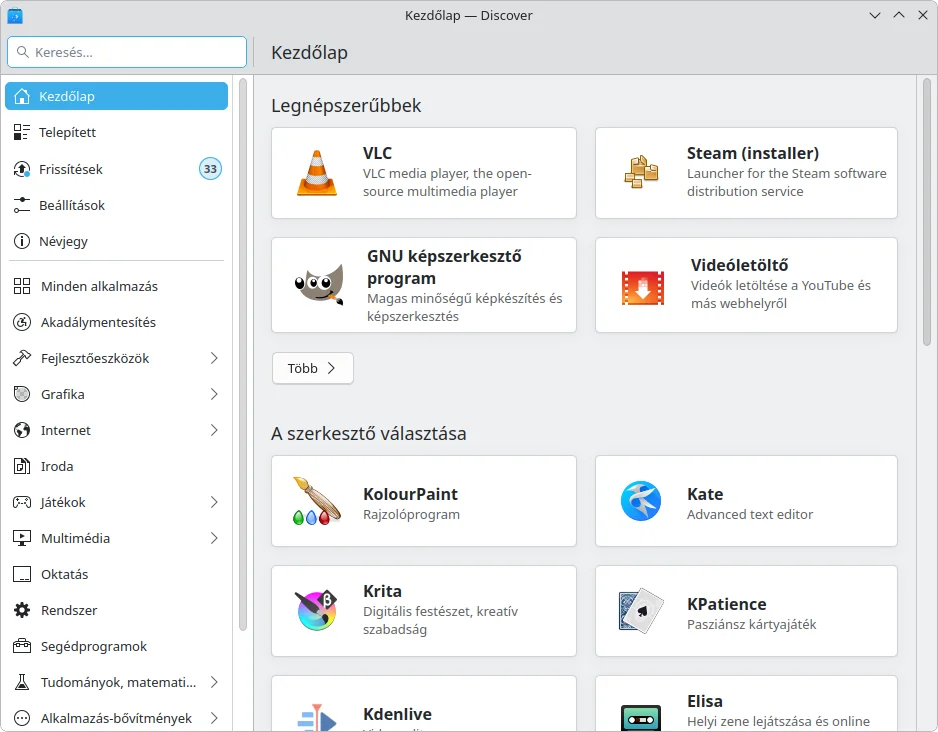This screenshot has height=732, width=938.
Task: Open the GNU képszerkesztő program title
Action: click(x=444, y=267)
